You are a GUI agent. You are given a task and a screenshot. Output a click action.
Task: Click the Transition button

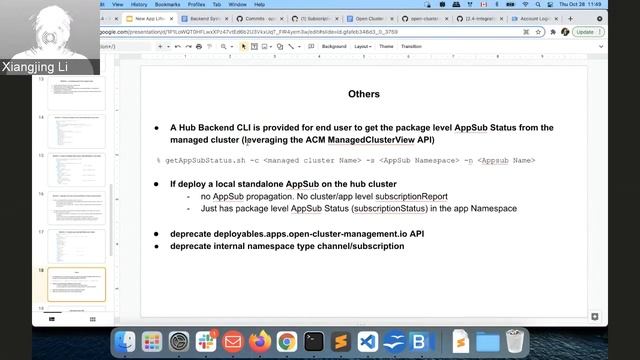tap(411, 47)
